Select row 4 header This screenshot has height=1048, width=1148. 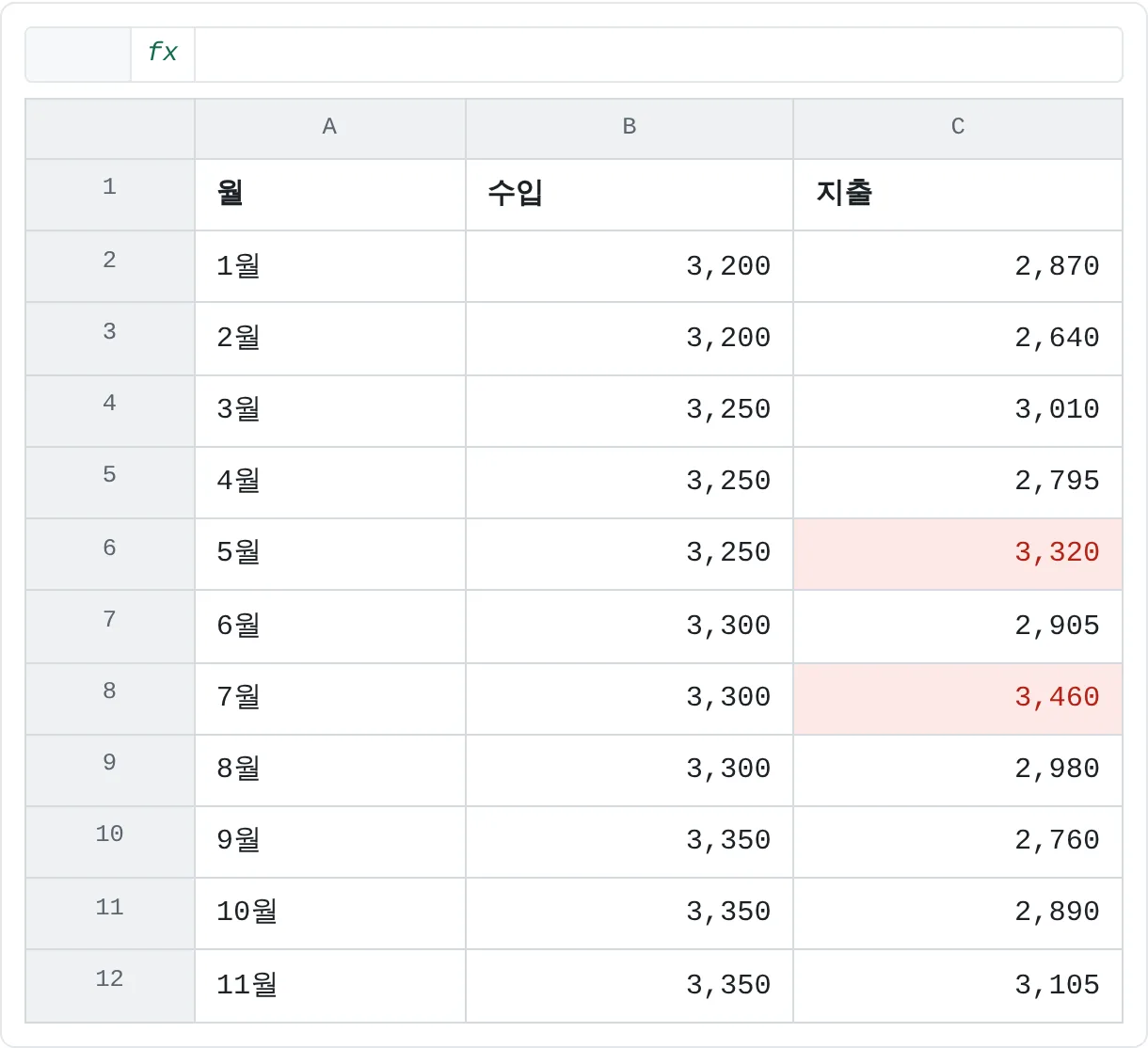(x=110, y=411)
